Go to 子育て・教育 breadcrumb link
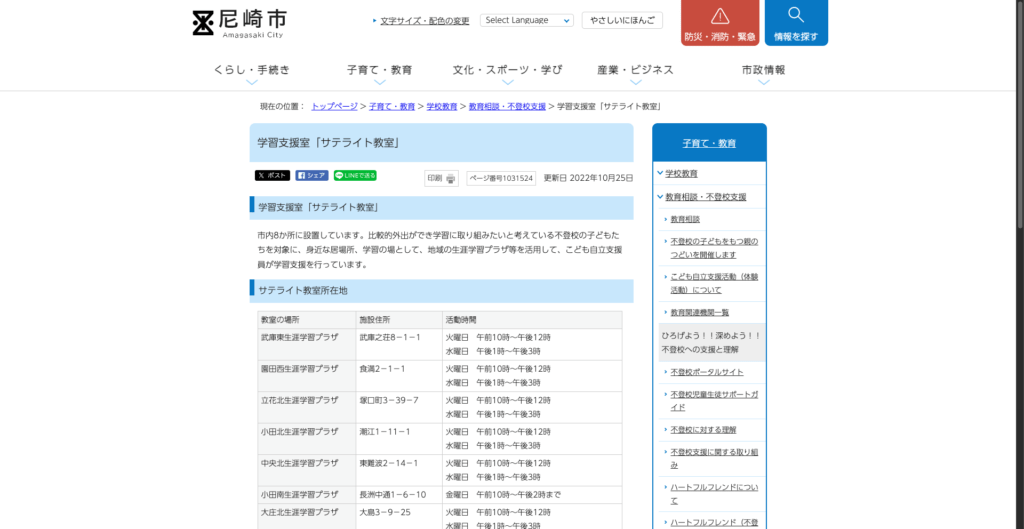This screenshot has height=529, width=1024. point(392,106)
